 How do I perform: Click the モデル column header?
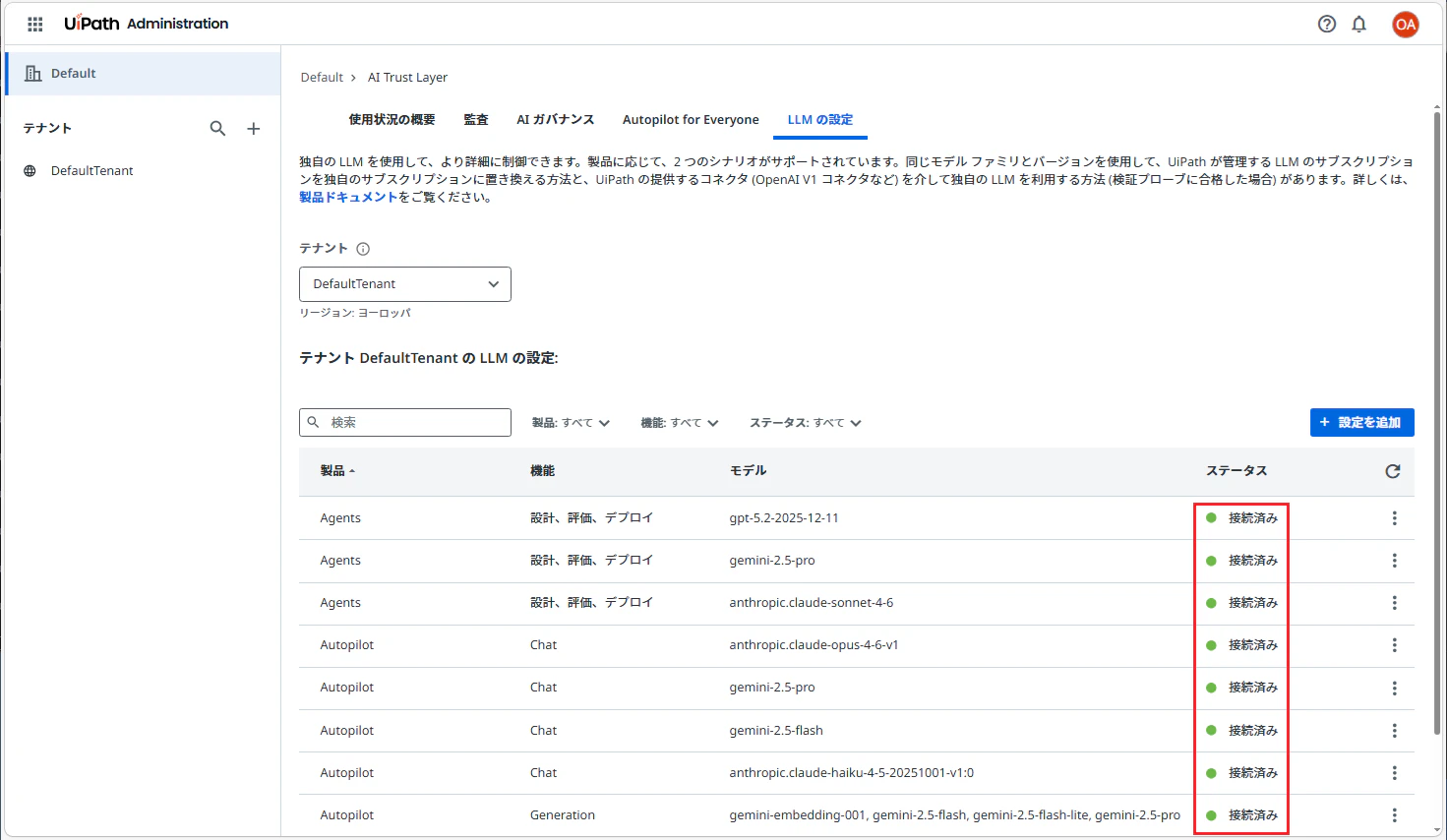click(748, 471)
